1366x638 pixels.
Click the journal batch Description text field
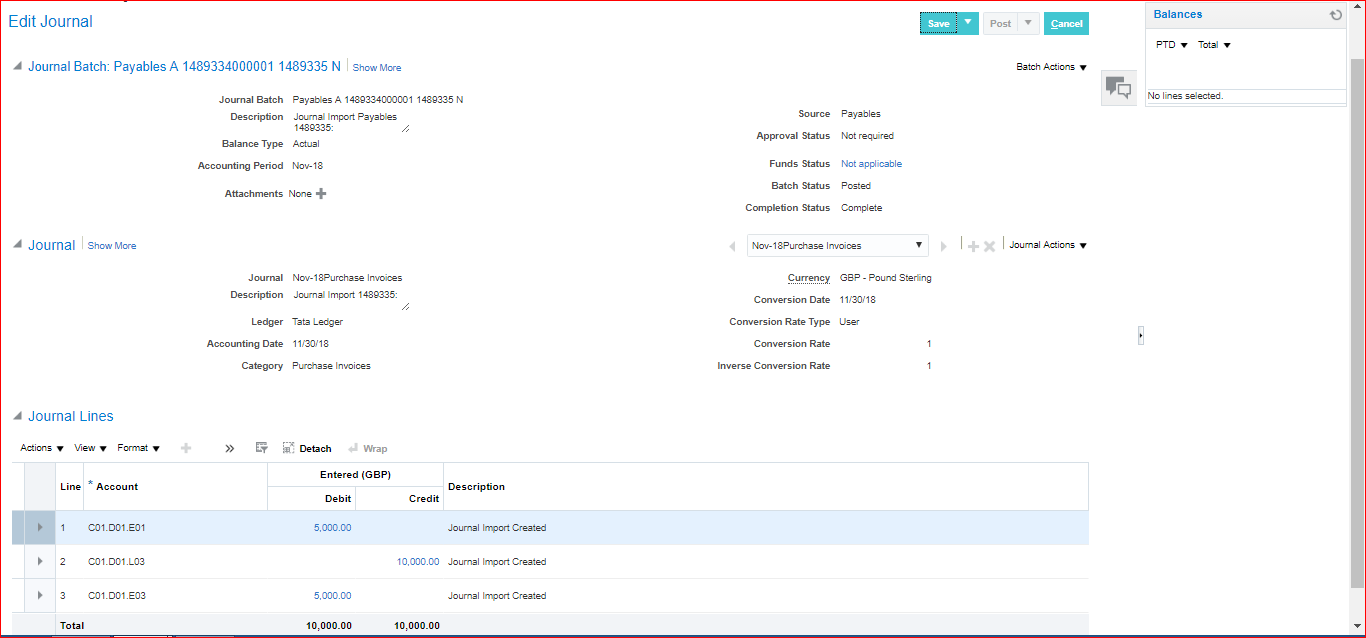click(349, 122)
